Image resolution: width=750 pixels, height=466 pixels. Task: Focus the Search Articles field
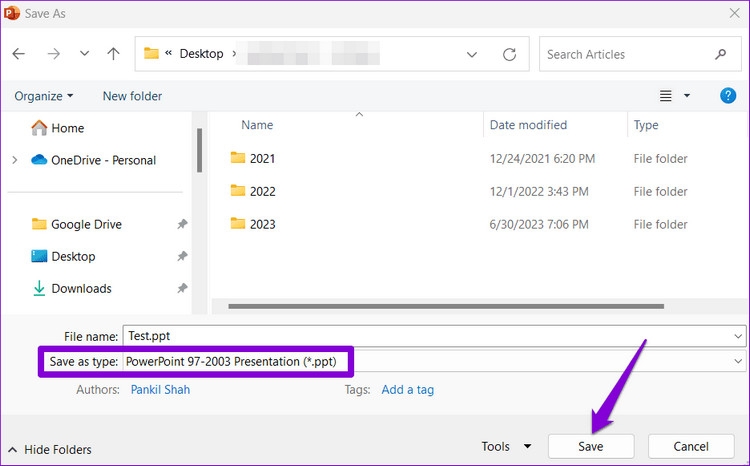coord(640,54)
